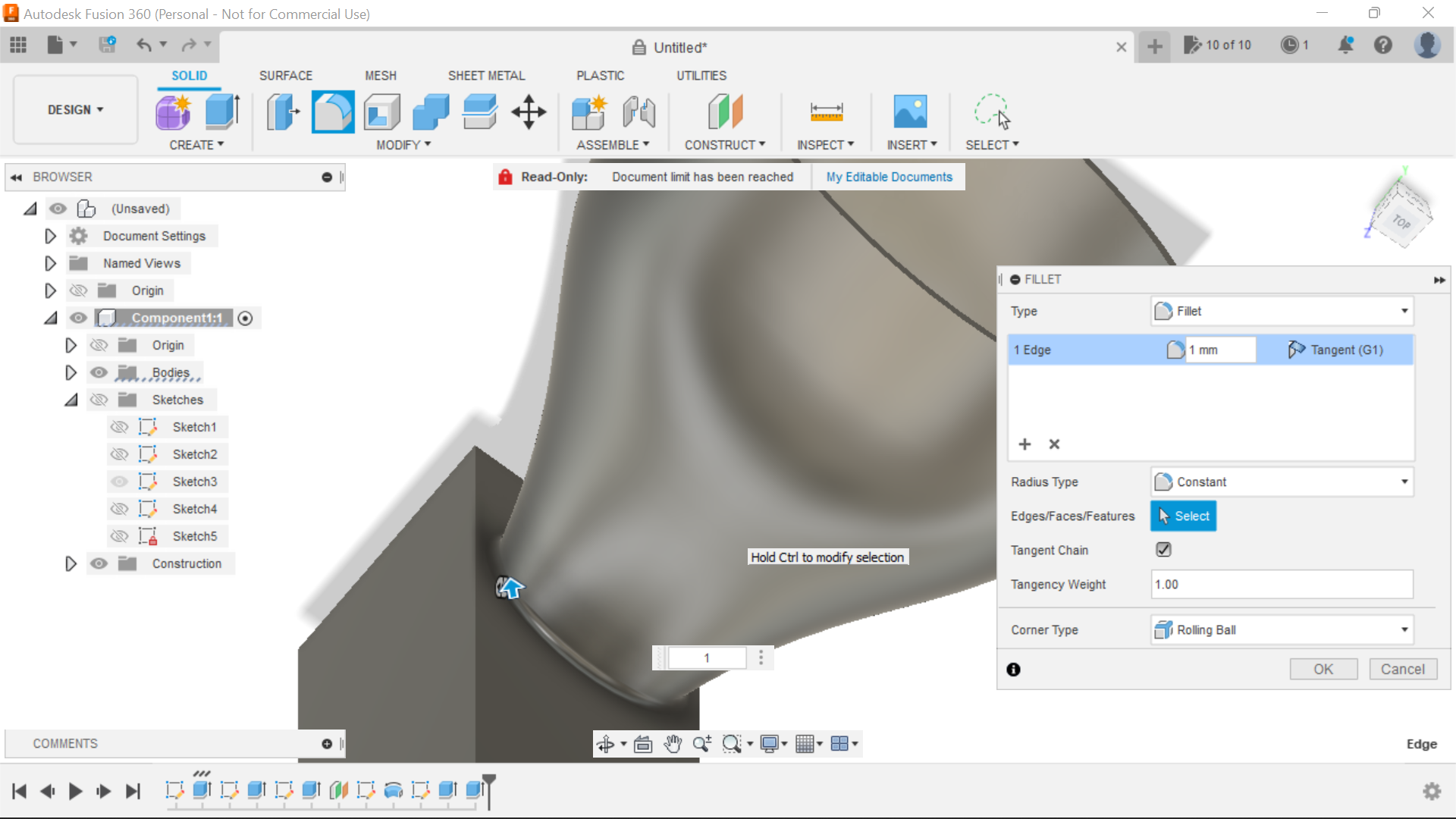Insert a Decal using the Insert panel
This screenshot has width=1456, height=819.
[x=911, y=111]
